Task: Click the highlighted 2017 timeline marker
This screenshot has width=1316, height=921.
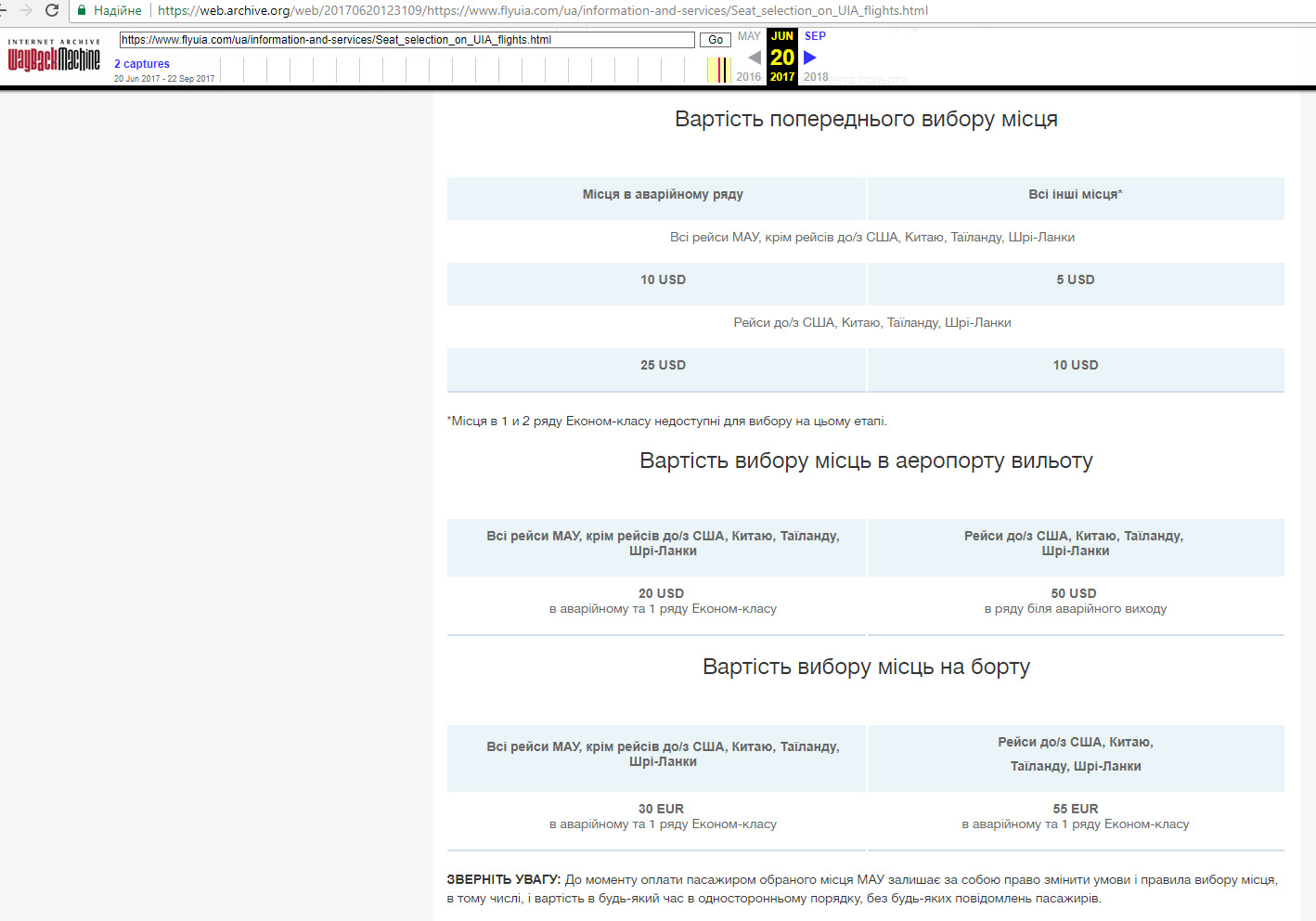Action: tap(720, 70)
